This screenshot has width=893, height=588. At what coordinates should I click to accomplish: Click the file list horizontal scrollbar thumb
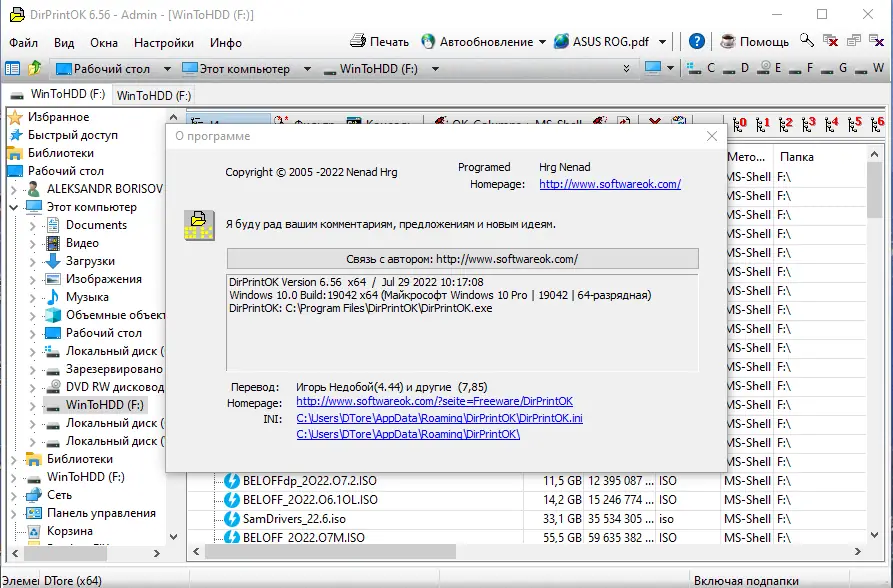[x=330, y=552]
